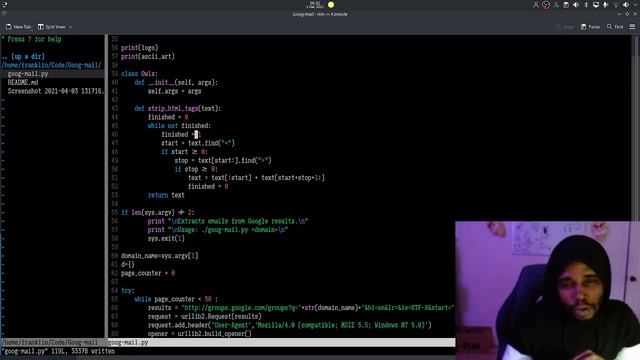Select goog-mail.py in the file tree
Image resolution: width=640 pixels, height=360 pixels.
point(28,74)
